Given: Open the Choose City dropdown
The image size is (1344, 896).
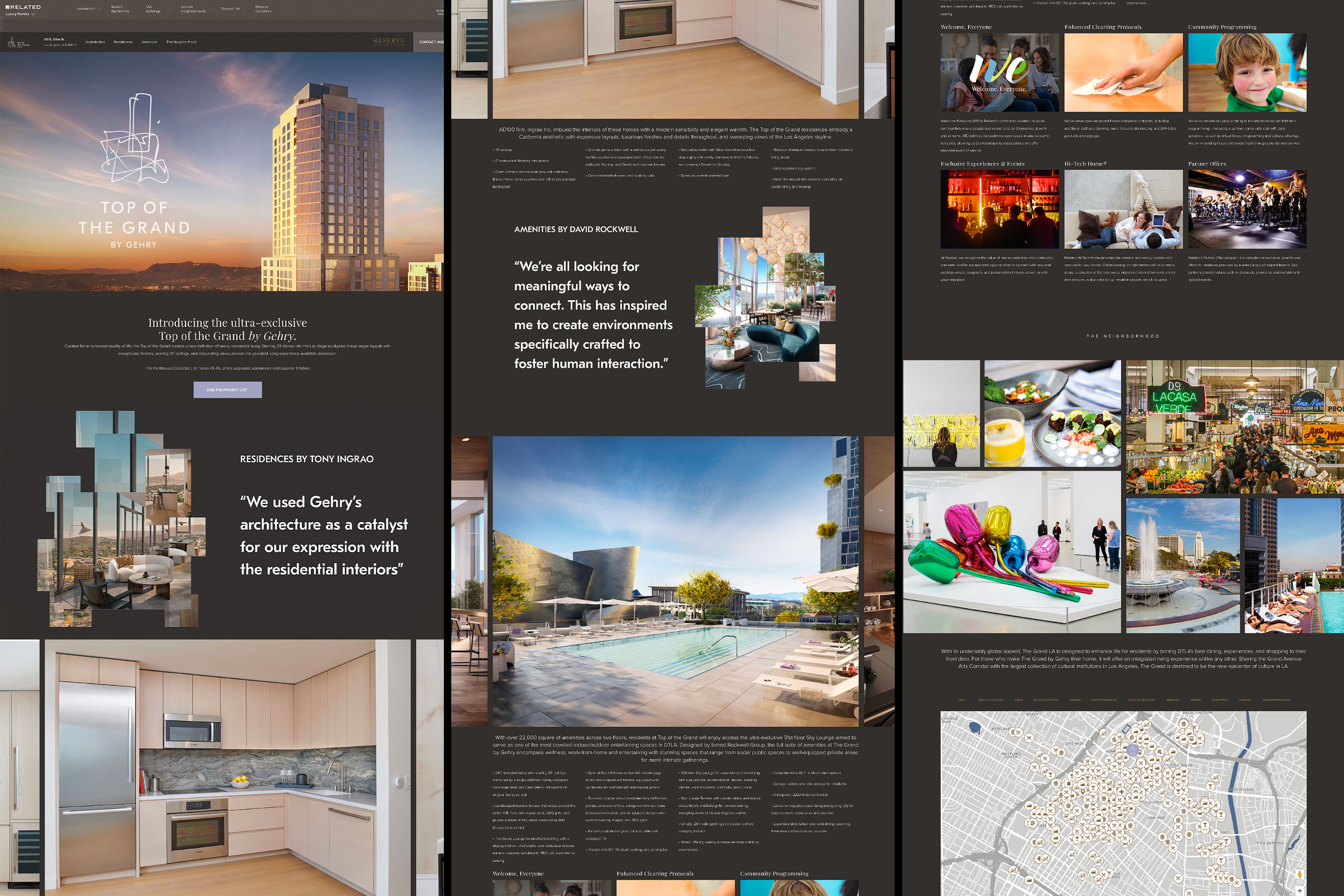Looking at the screenshot, I should pyautogui.click(x=89, y=9).
